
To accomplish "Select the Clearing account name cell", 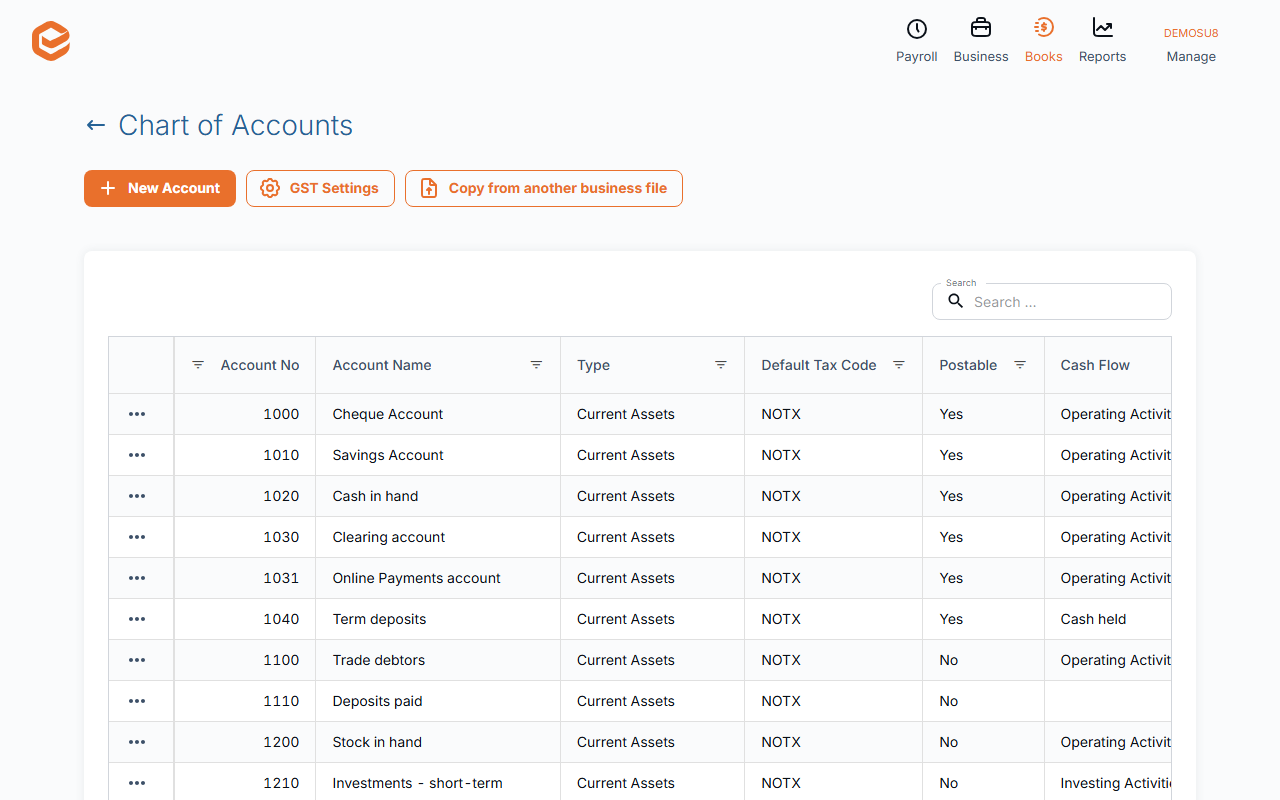I will point(438,537).
